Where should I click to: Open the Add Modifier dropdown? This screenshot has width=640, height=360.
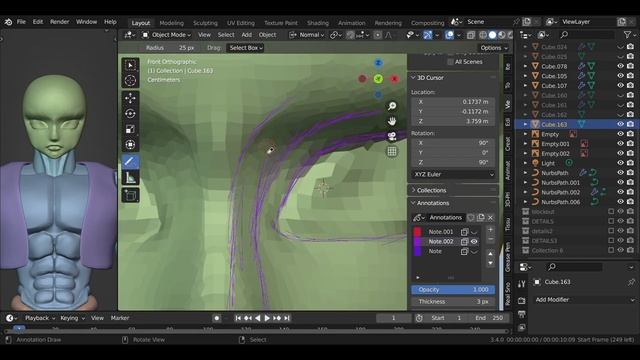585,300
